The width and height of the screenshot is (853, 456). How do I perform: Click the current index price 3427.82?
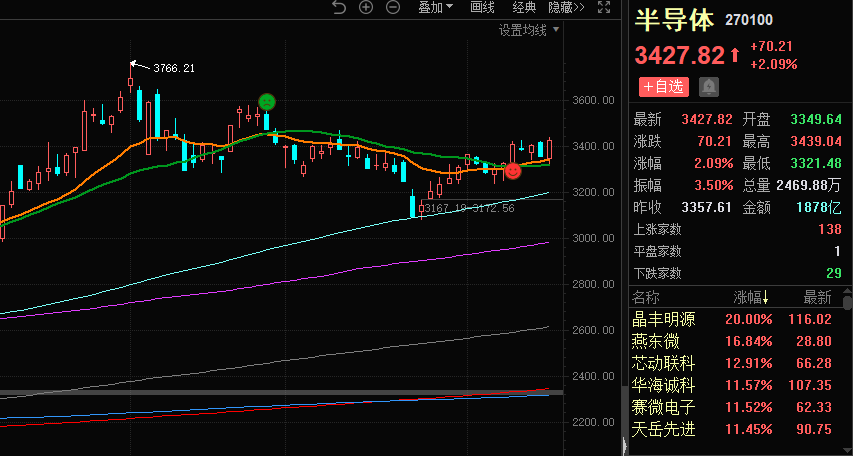(x=680, y=56)
